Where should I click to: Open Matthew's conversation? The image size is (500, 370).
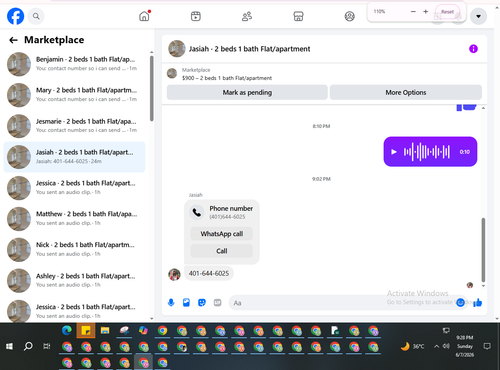74,219
